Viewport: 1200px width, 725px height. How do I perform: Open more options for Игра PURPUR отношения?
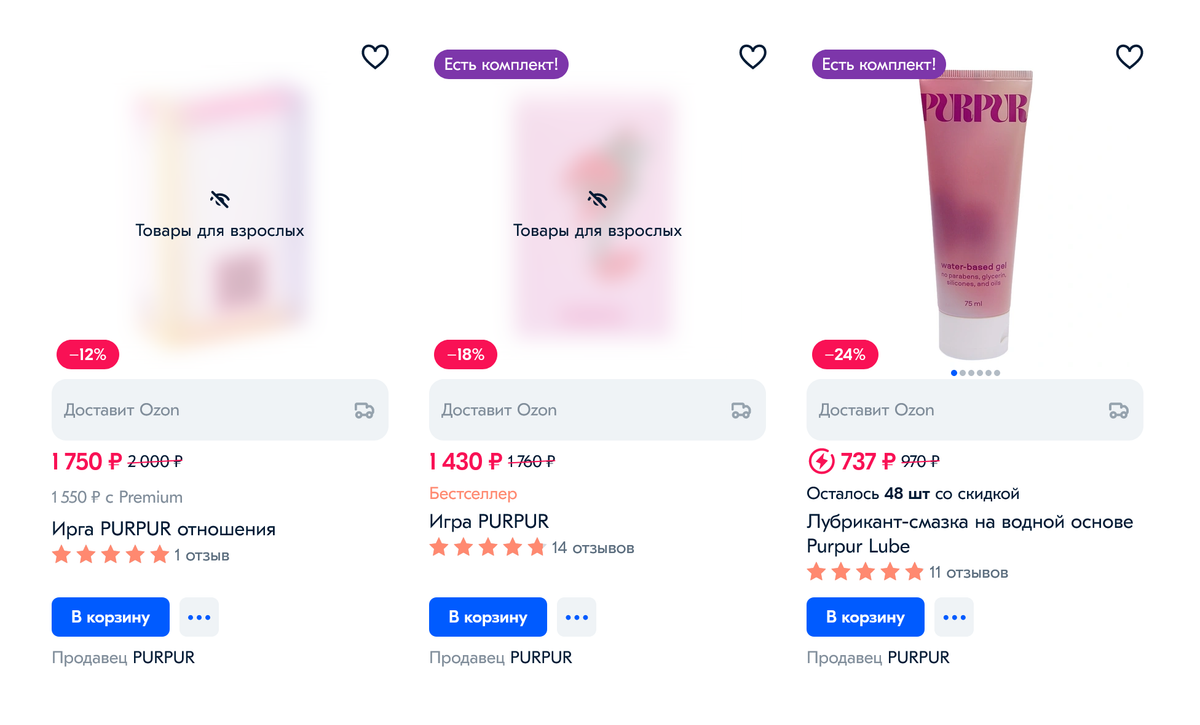(199, 617)
